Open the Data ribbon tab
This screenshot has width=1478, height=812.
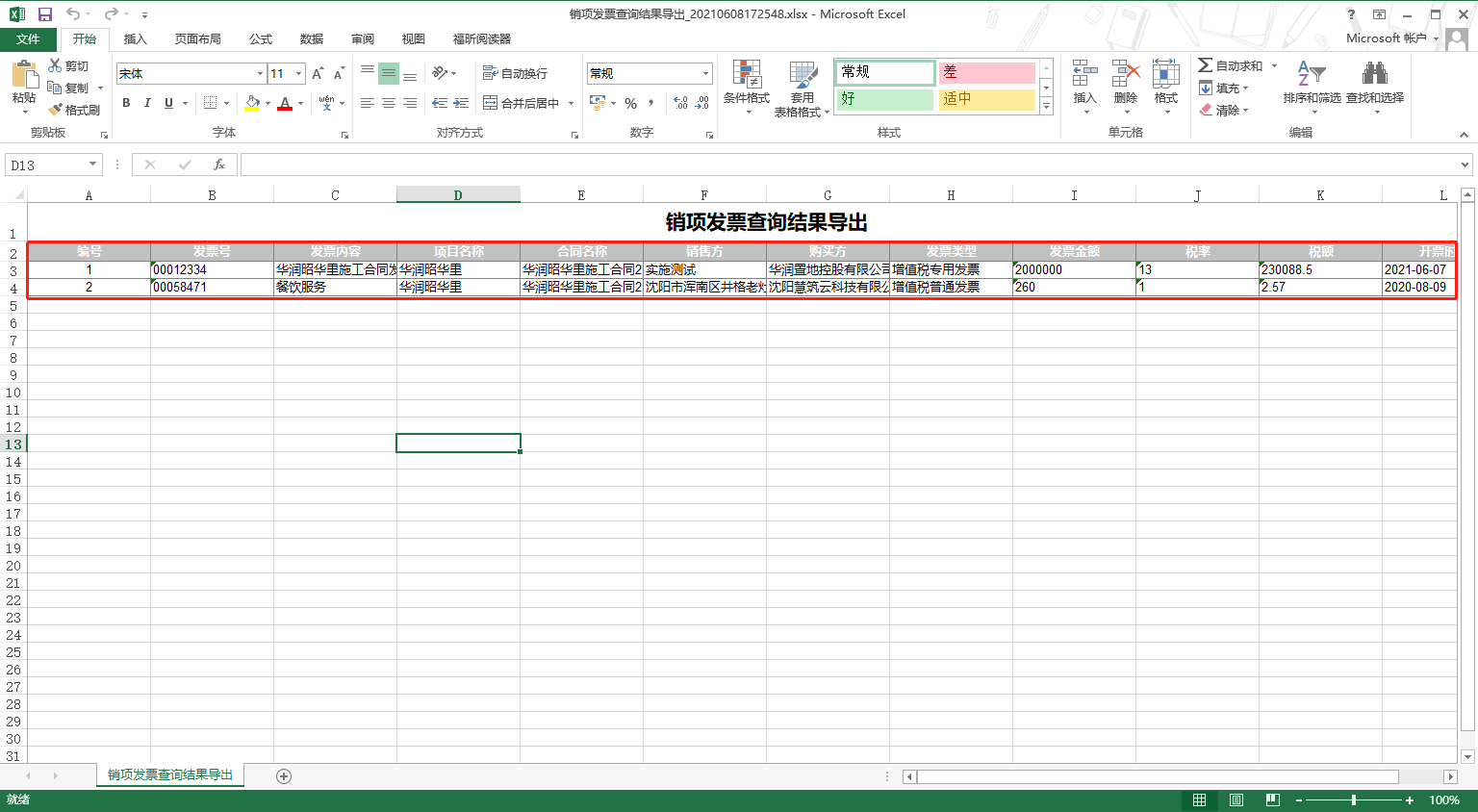tap(311, 39)
